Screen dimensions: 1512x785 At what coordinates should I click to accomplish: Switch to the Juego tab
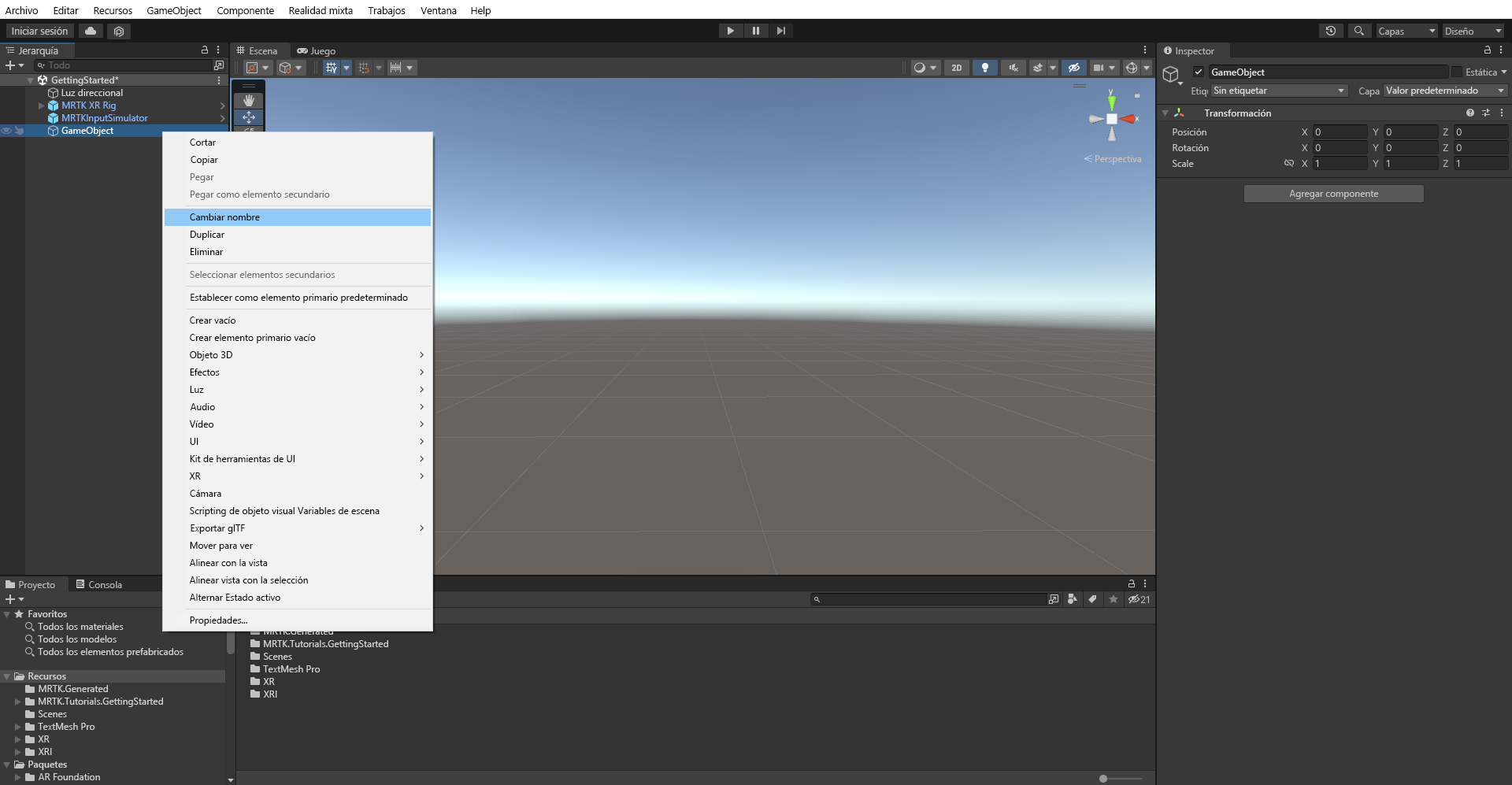pos(317,50)
